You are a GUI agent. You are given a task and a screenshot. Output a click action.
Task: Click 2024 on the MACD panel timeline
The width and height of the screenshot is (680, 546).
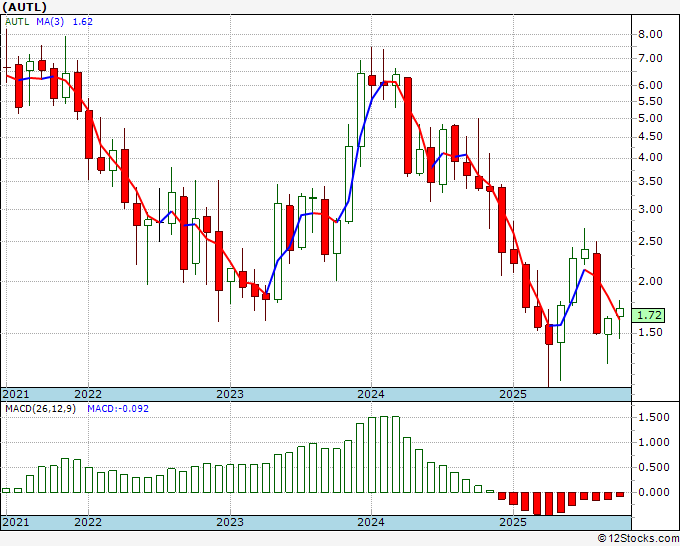[371, 523]
